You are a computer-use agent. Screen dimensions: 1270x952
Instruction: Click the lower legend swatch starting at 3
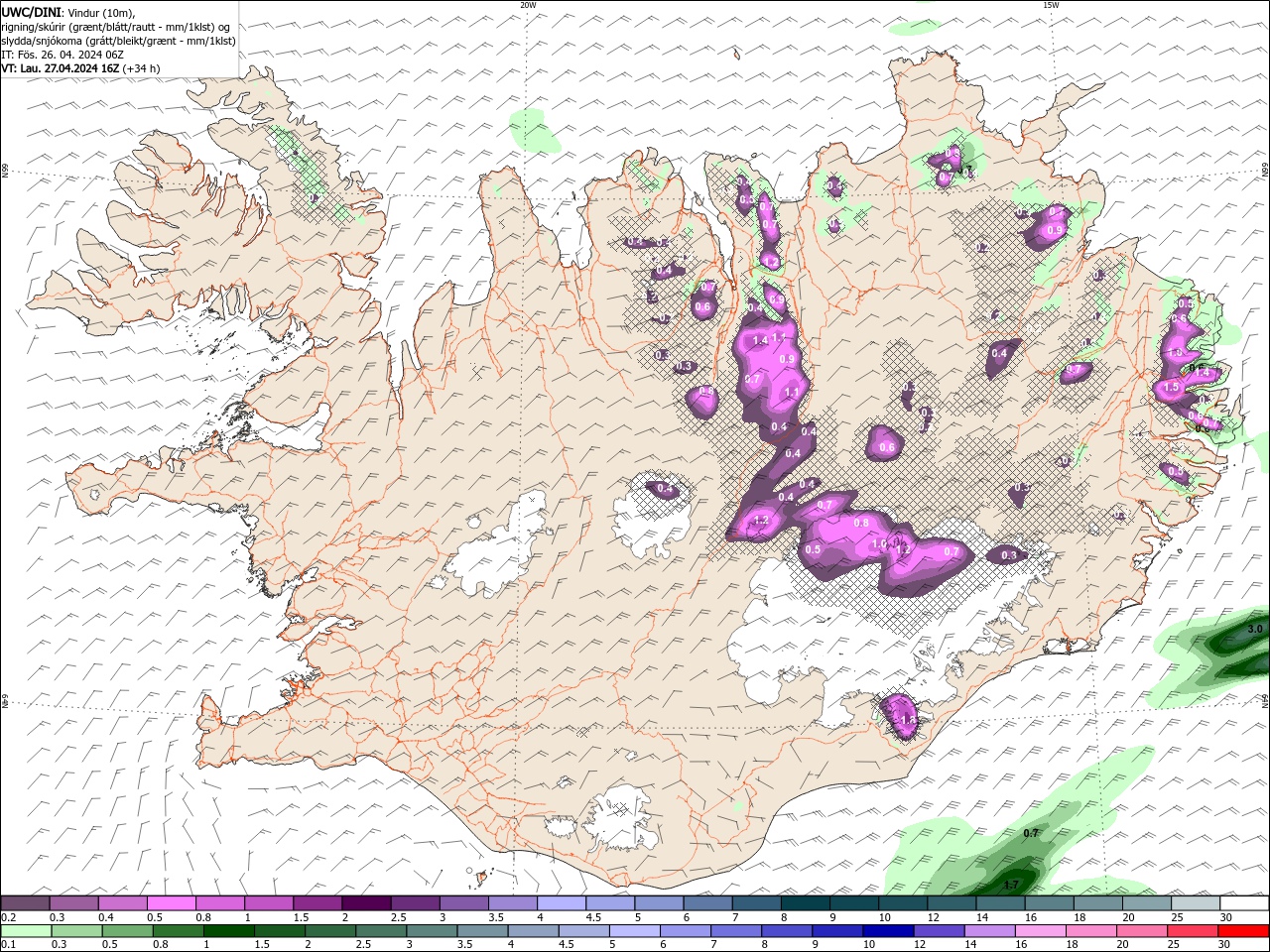coord(431,931)
